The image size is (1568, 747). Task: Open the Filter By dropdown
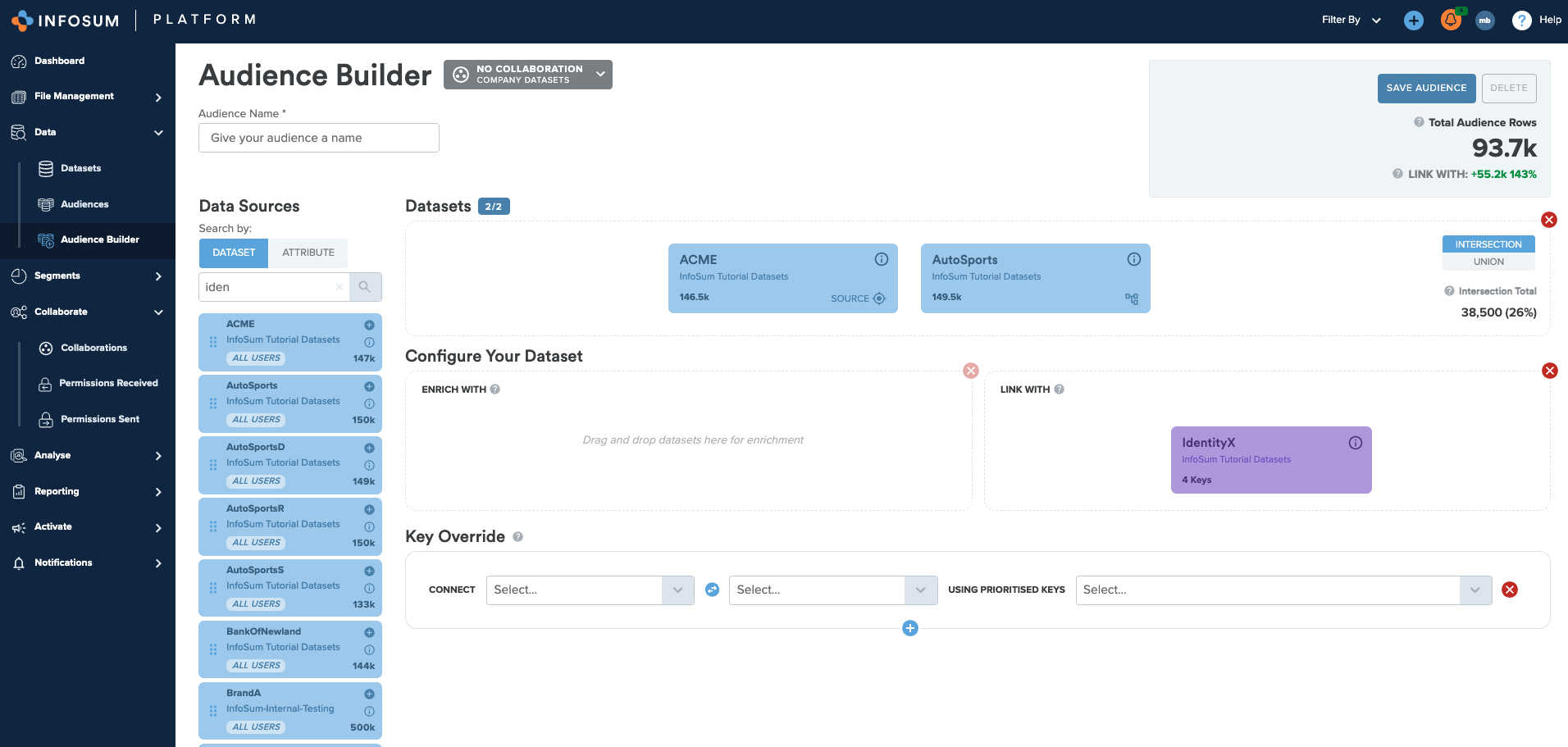pos(1351,20)
